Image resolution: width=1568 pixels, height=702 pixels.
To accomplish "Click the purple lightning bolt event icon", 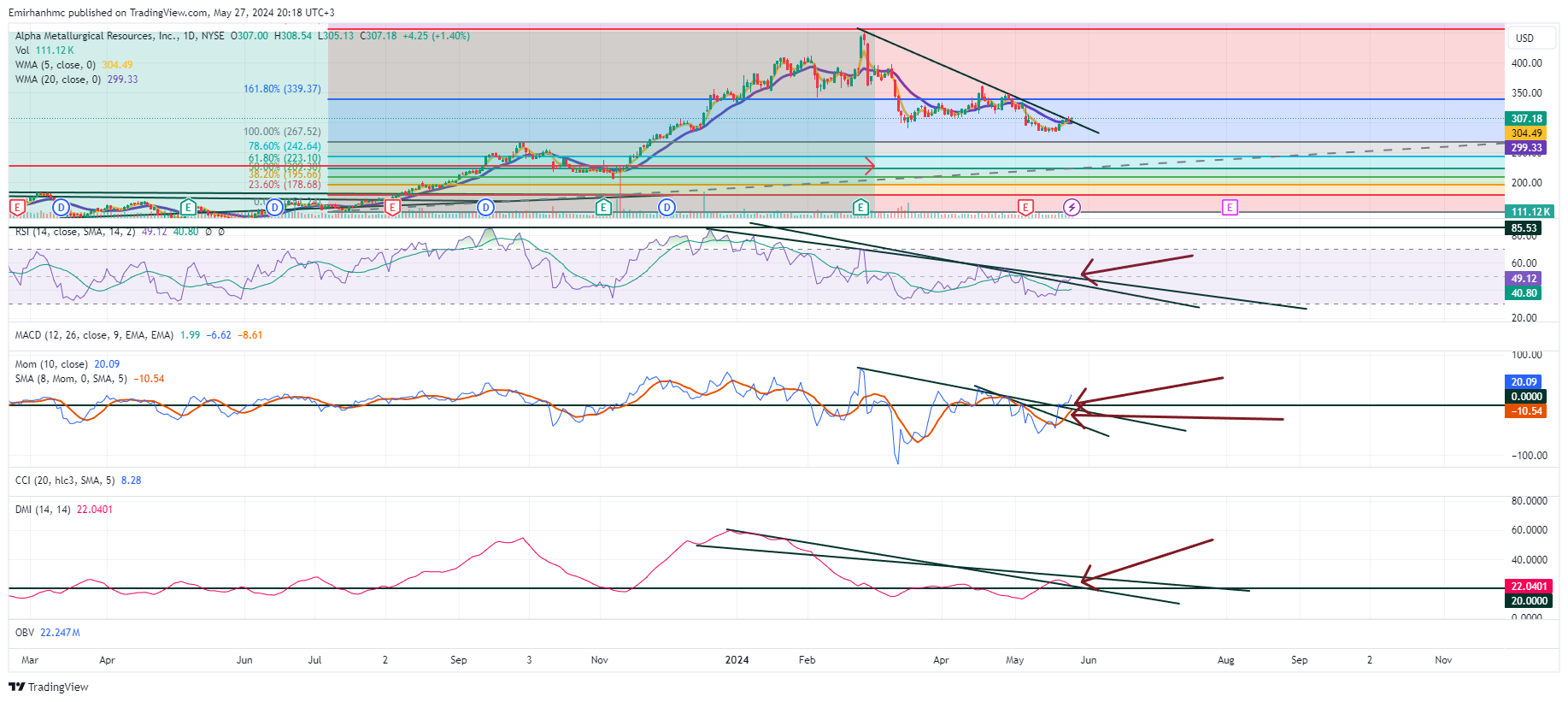I will click(1072, 207).
